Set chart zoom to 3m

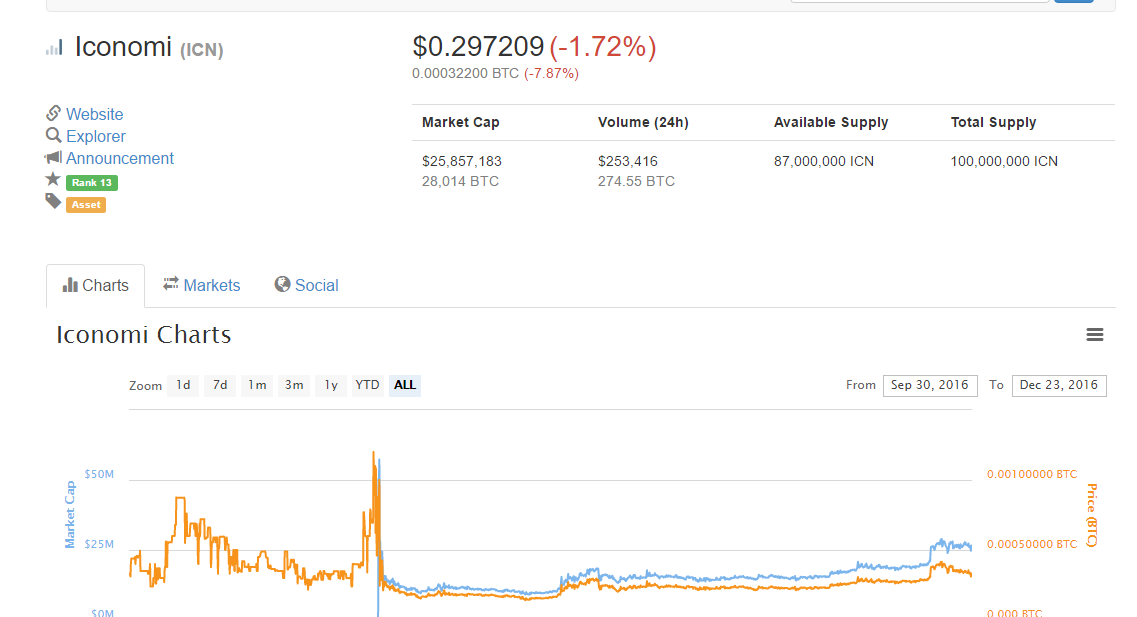point(294,385)
